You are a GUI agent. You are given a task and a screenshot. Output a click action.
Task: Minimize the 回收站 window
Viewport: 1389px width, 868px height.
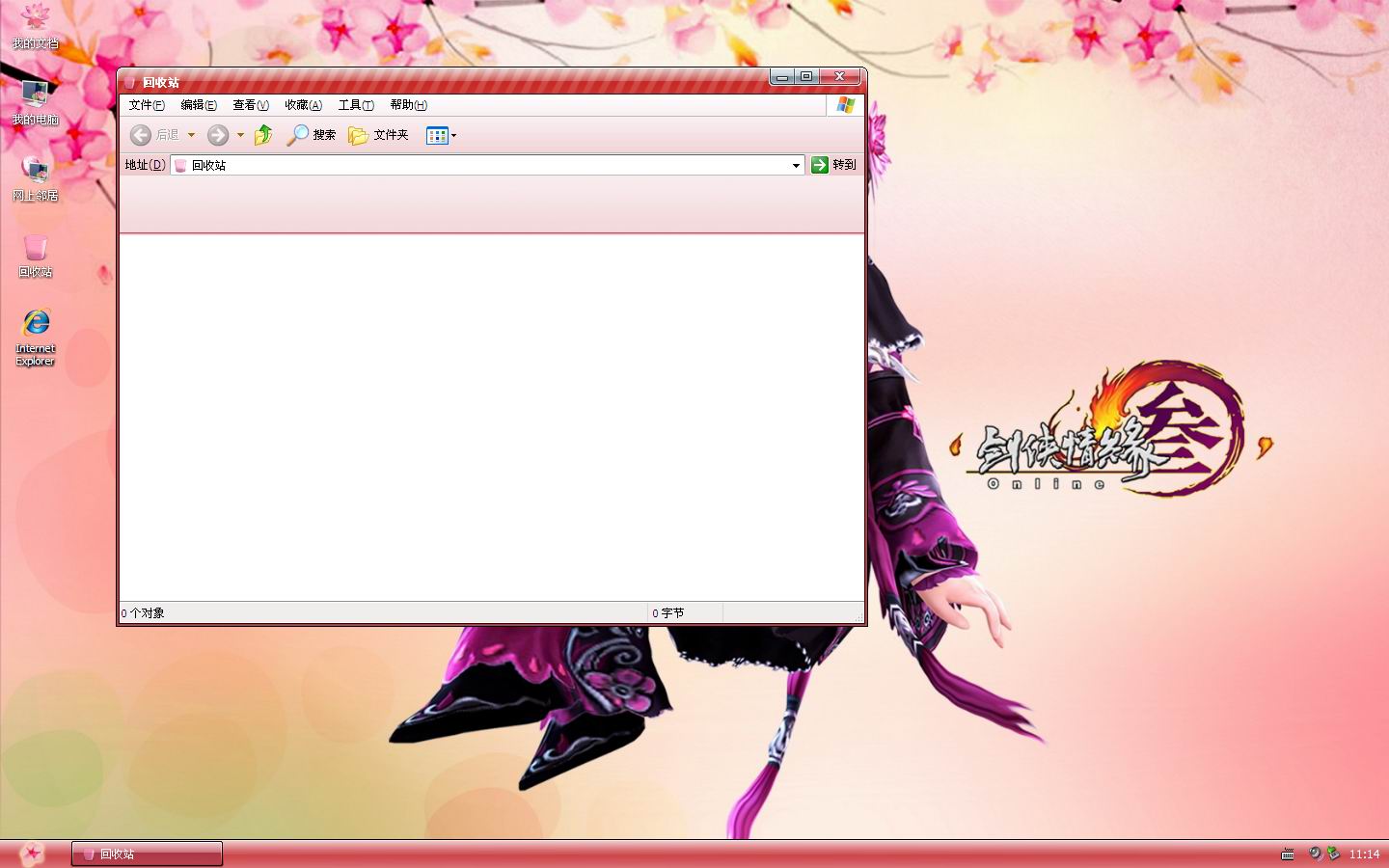pos(782,76)
